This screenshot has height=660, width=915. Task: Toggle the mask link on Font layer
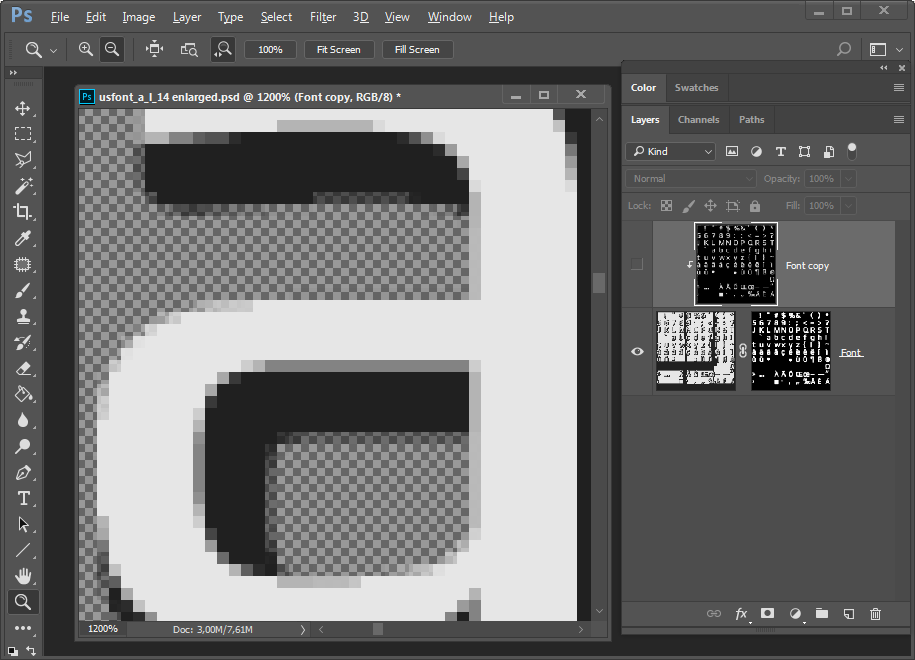(x=743, y=351)
